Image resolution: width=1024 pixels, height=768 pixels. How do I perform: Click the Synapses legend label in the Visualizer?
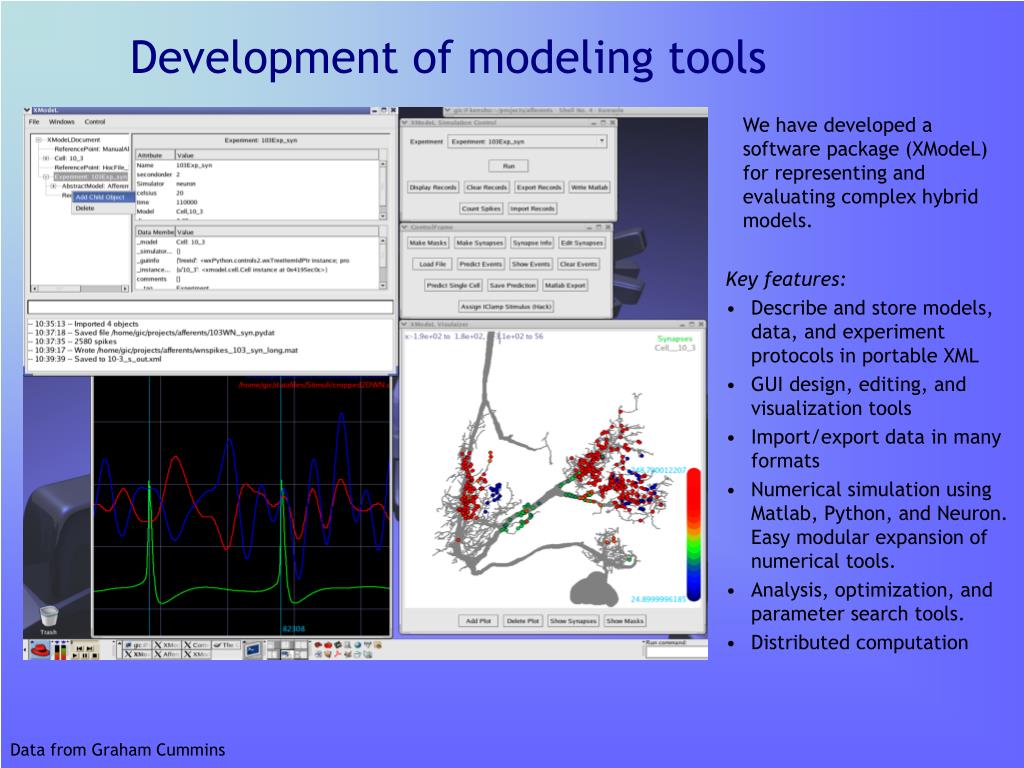point(675,338)
